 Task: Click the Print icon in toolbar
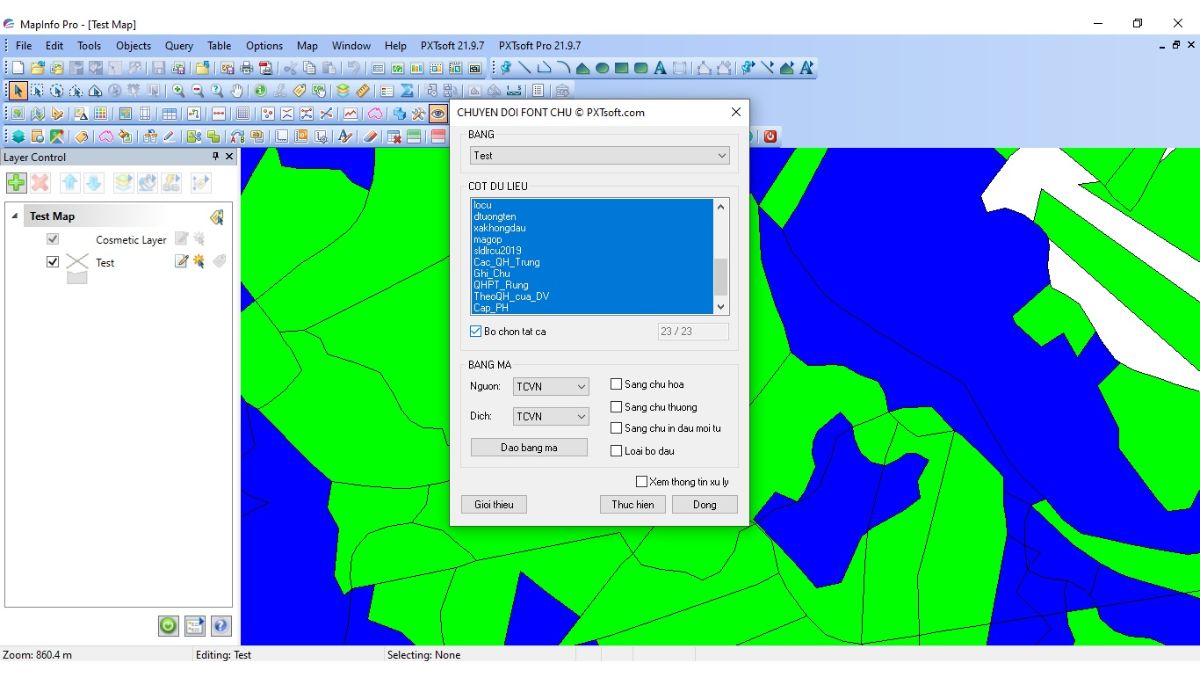pyautogui.click(x=246, y=68)
